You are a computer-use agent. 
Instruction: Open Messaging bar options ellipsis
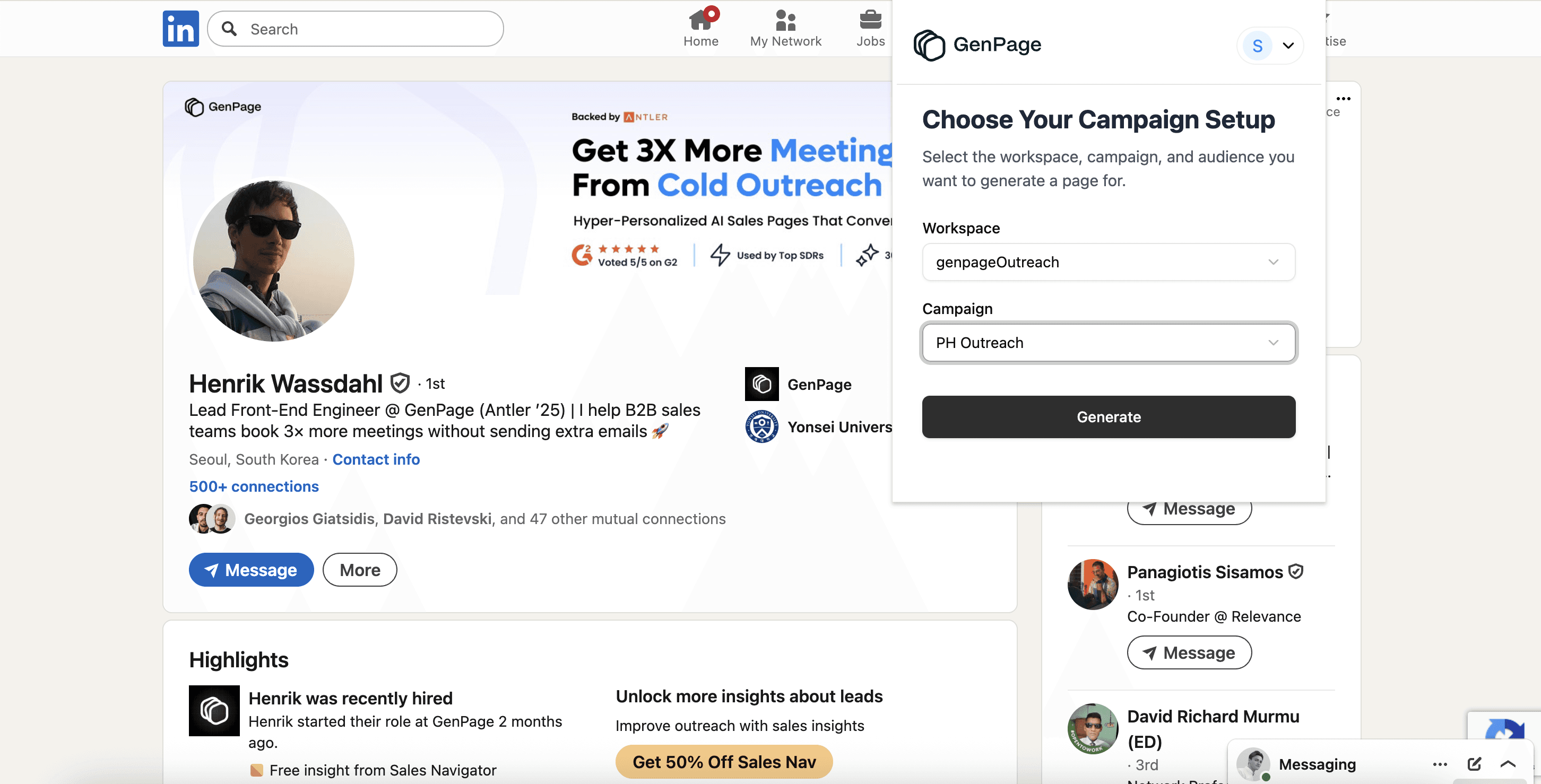[x=1440, y=764]
